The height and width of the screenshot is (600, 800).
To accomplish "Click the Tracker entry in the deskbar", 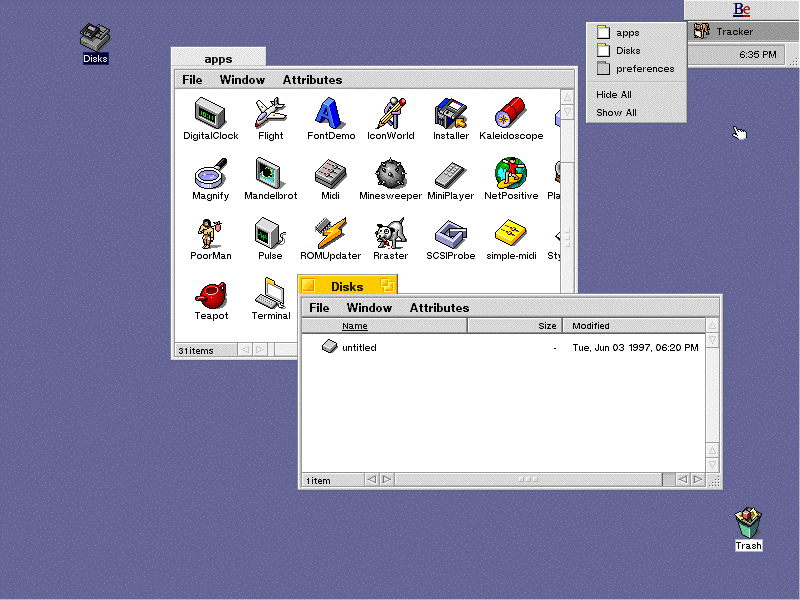I will [743, 32].
